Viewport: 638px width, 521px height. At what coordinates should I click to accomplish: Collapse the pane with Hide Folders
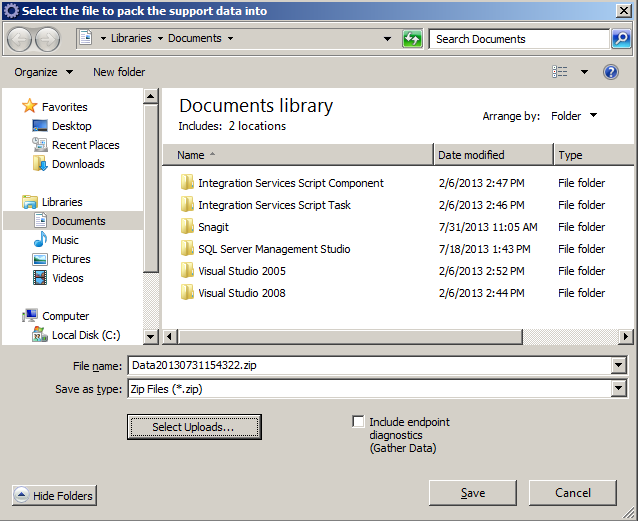(x=54, y=495)
